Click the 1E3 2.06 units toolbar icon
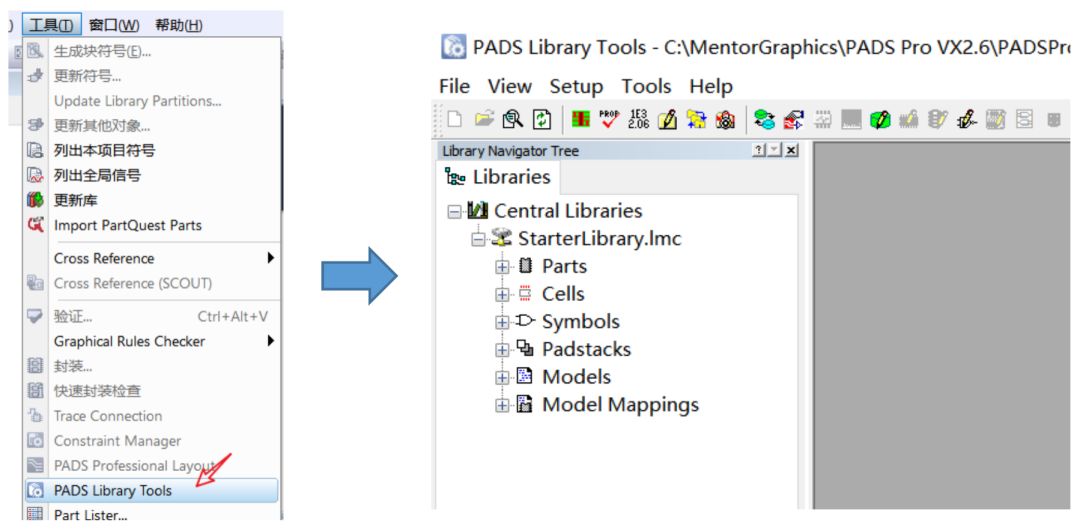Image resolution: width=1080 pixels, height=531 pixels. (x=638, y=120)
